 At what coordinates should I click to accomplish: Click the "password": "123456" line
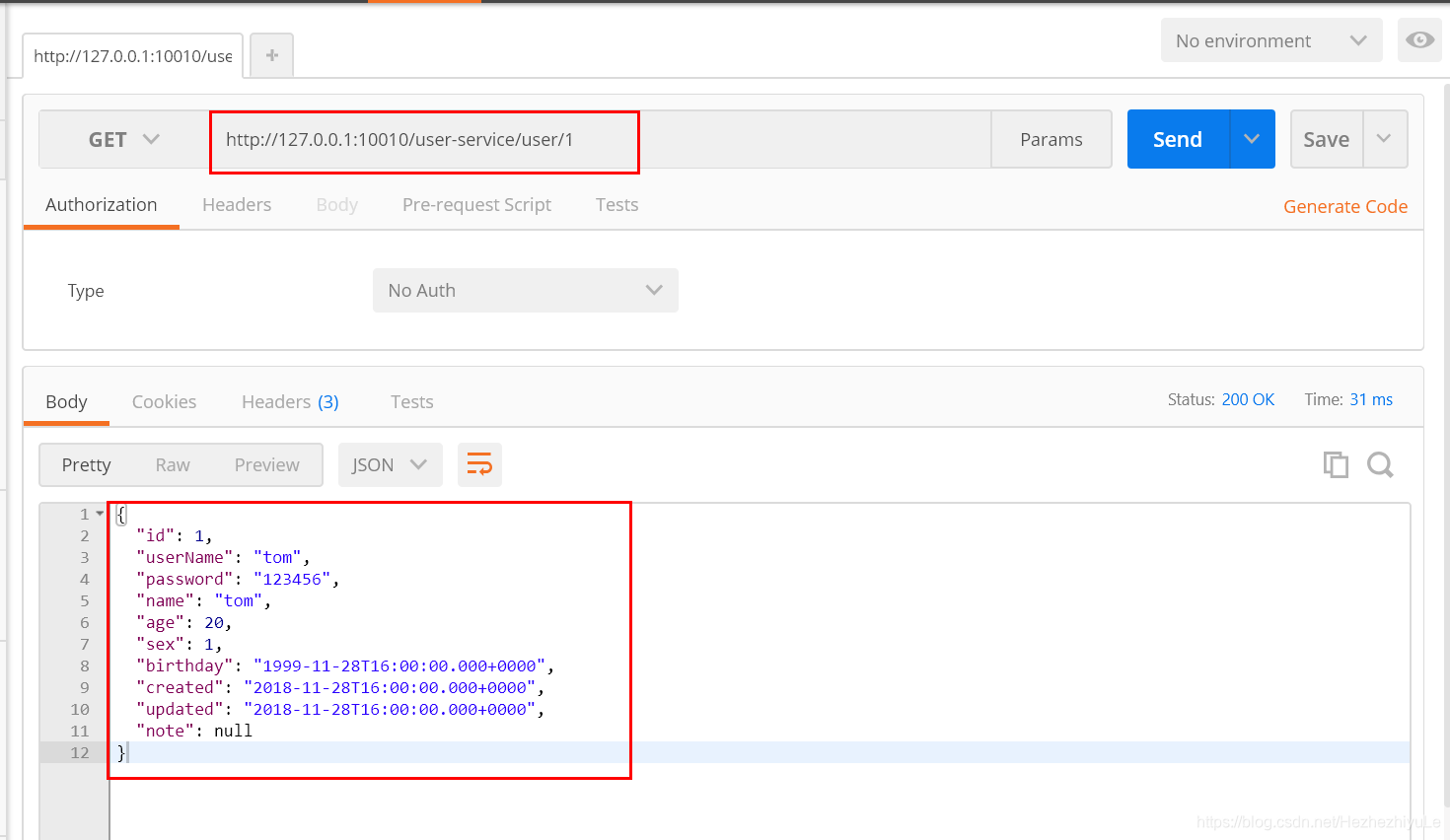point(238,579)
